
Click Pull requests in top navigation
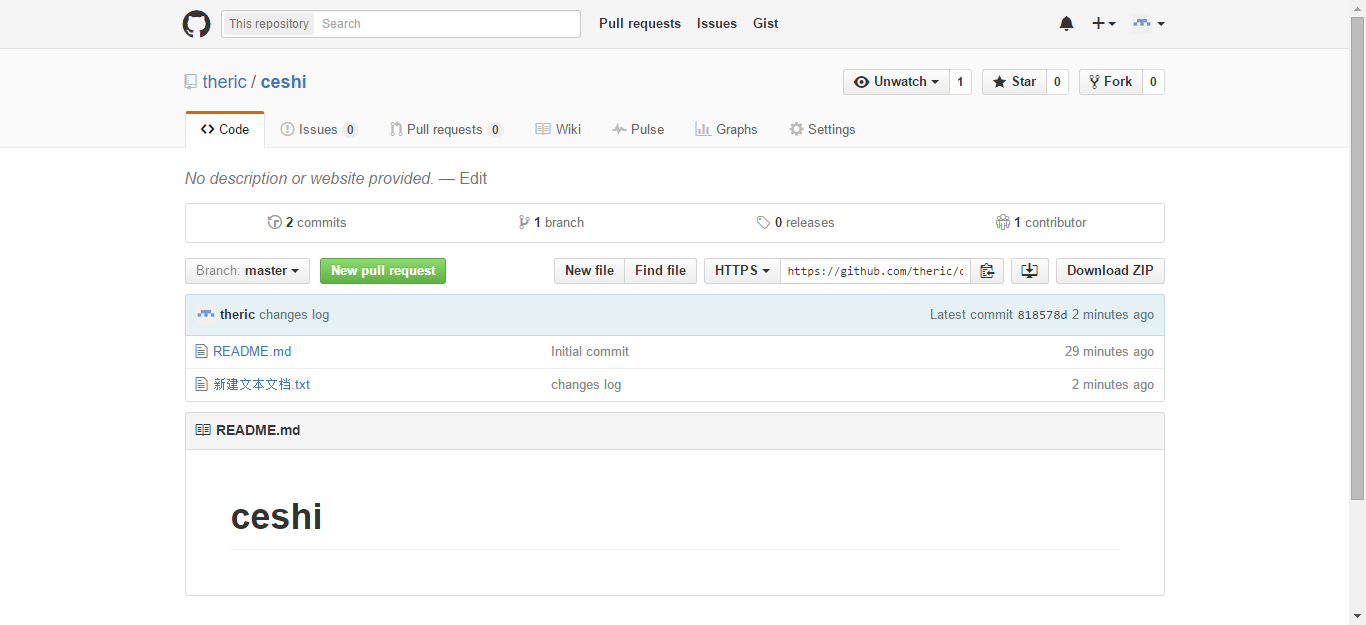(640, 24)
